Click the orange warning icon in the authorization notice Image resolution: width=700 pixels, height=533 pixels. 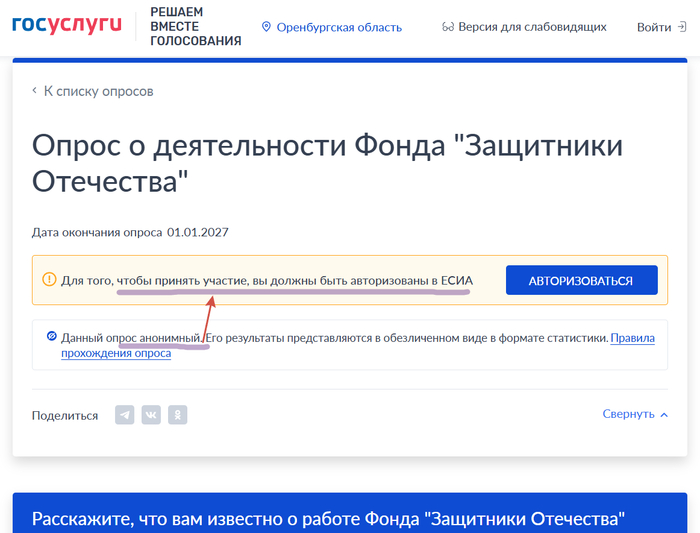coord(49,279)
